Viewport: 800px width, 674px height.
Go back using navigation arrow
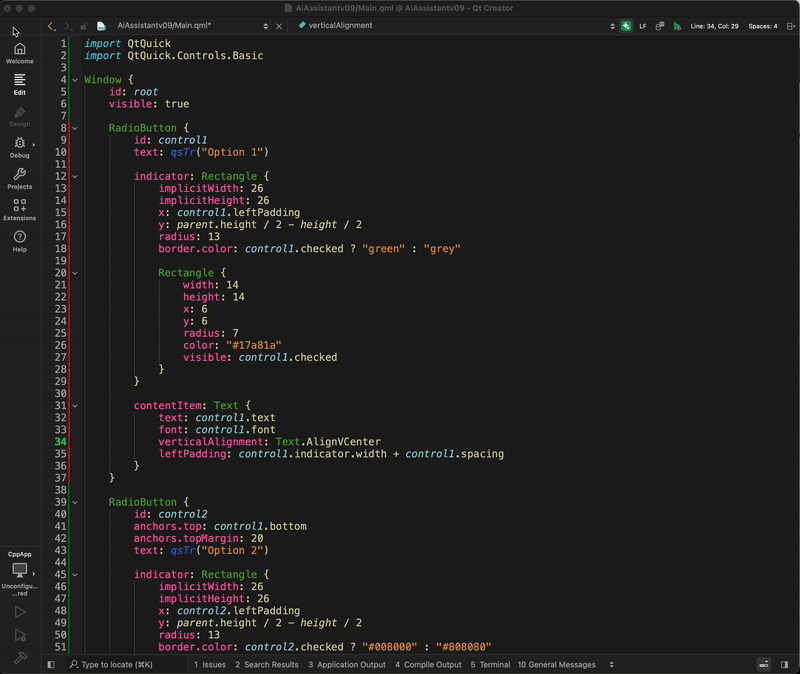click(52, 26)
